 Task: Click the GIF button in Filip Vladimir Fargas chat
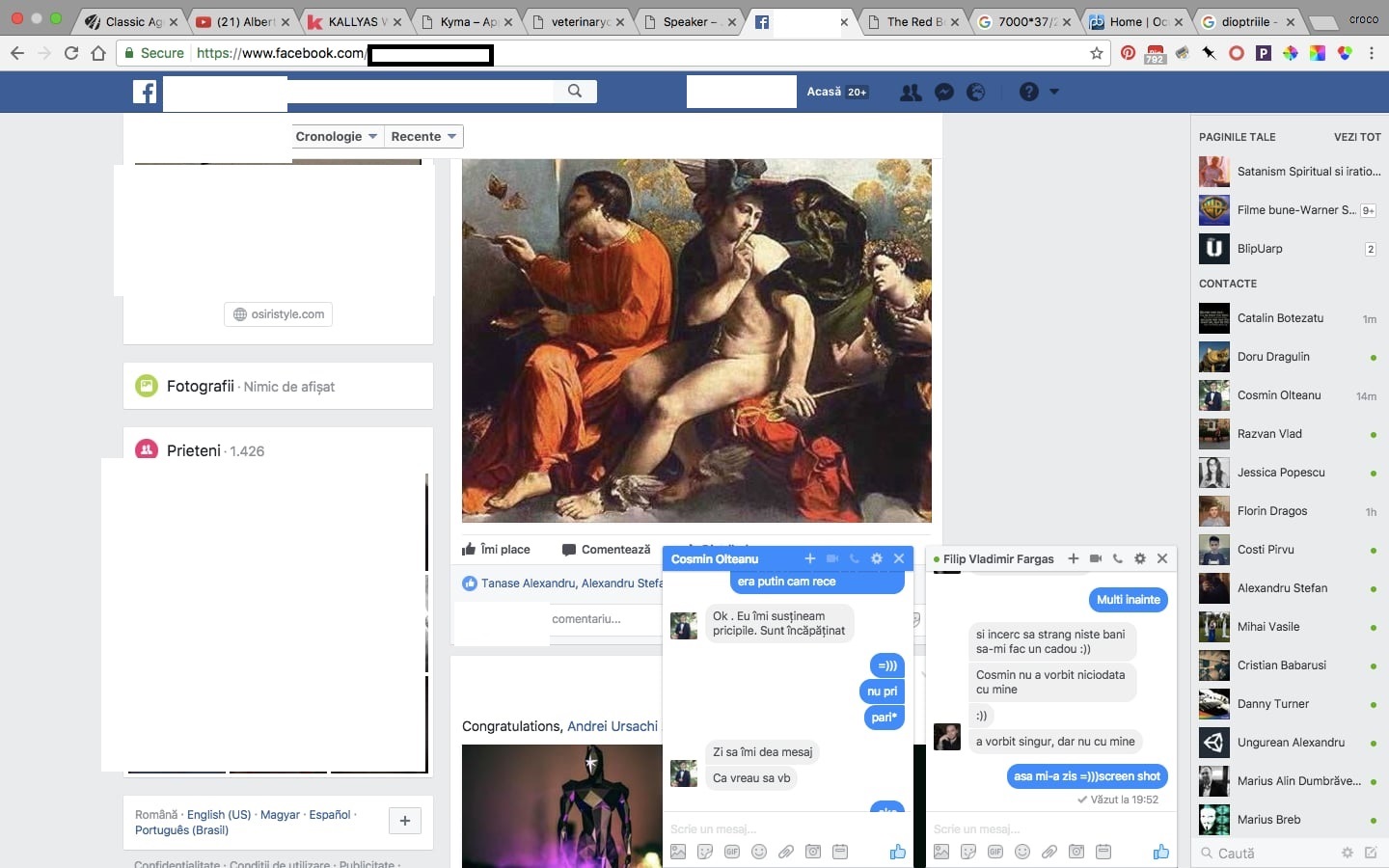click(995, 852)
